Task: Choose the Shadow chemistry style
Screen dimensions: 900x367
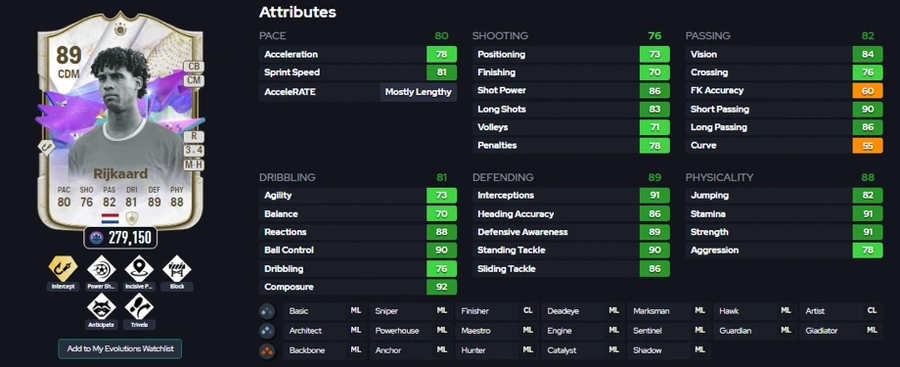Action: tap(669, 350)
